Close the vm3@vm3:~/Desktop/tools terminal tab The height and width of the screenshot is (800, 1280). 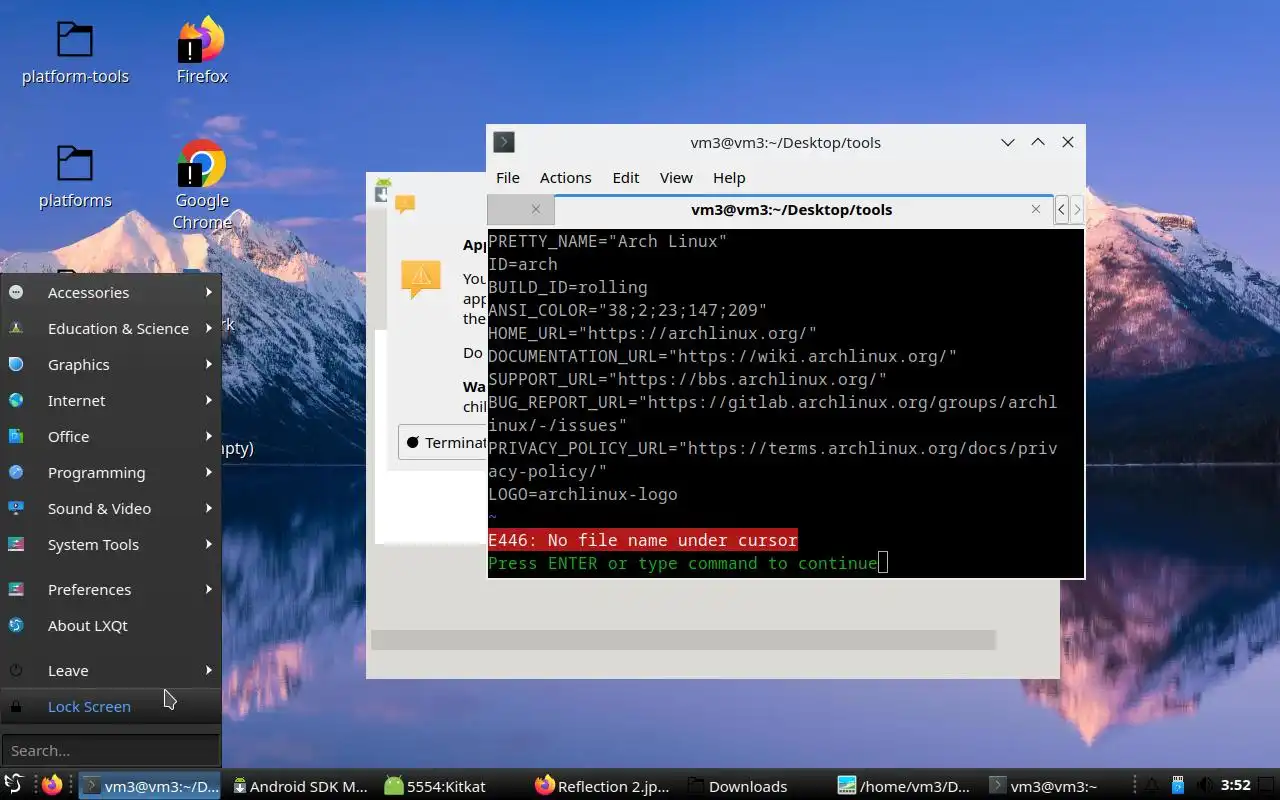1036,209
